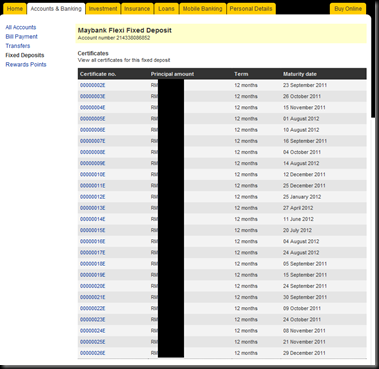Open the Mobile Banking tab
Screen dimensions: 379x369
(x=203, y=9)
